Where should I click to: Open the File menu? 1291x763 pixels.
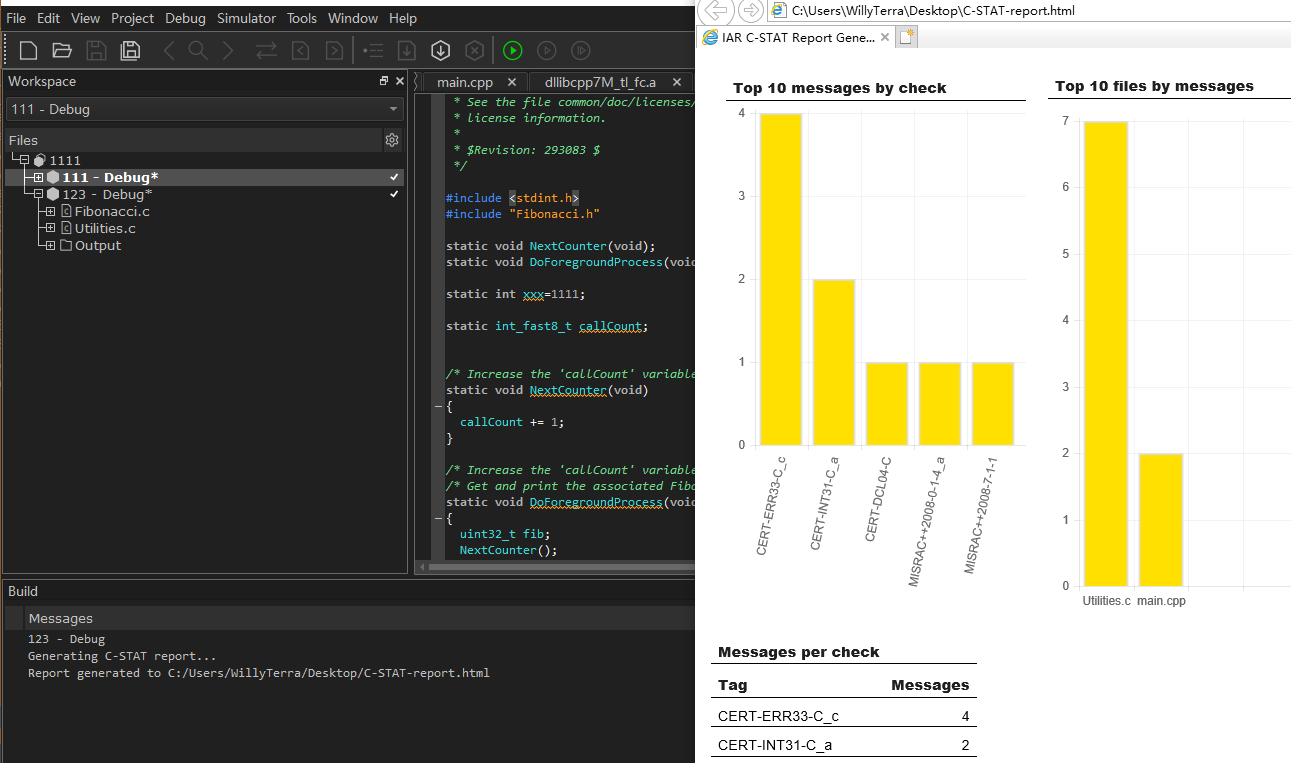tap(16, 18)
